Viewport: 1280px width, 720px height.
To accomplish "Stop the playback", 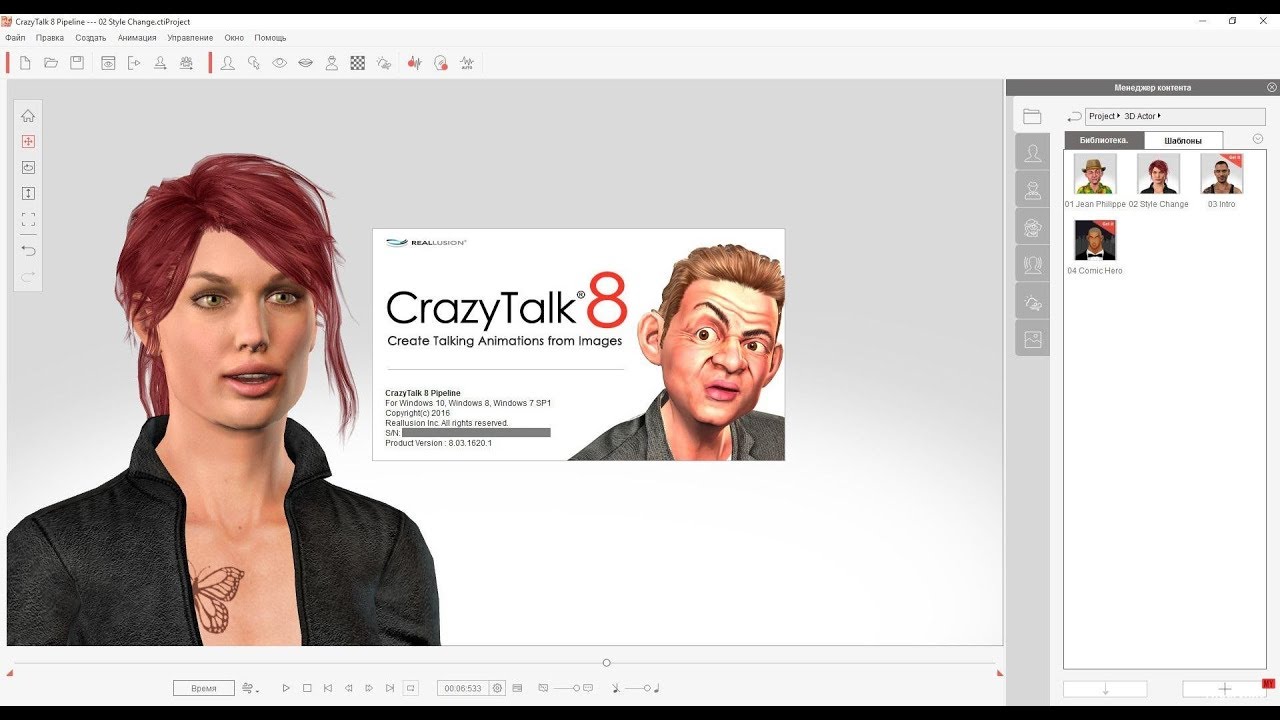I will coord(307,688).
